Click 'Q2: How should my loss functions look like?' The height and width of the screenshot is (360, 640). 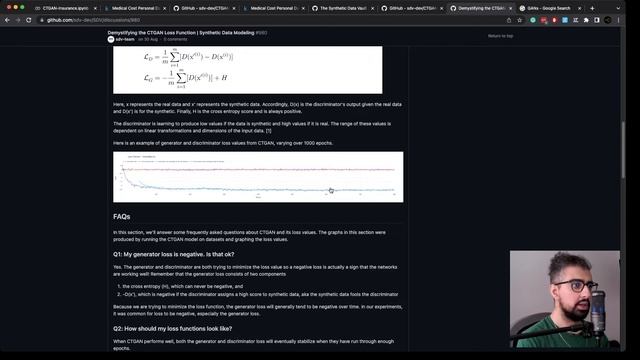tap(173, 329)
